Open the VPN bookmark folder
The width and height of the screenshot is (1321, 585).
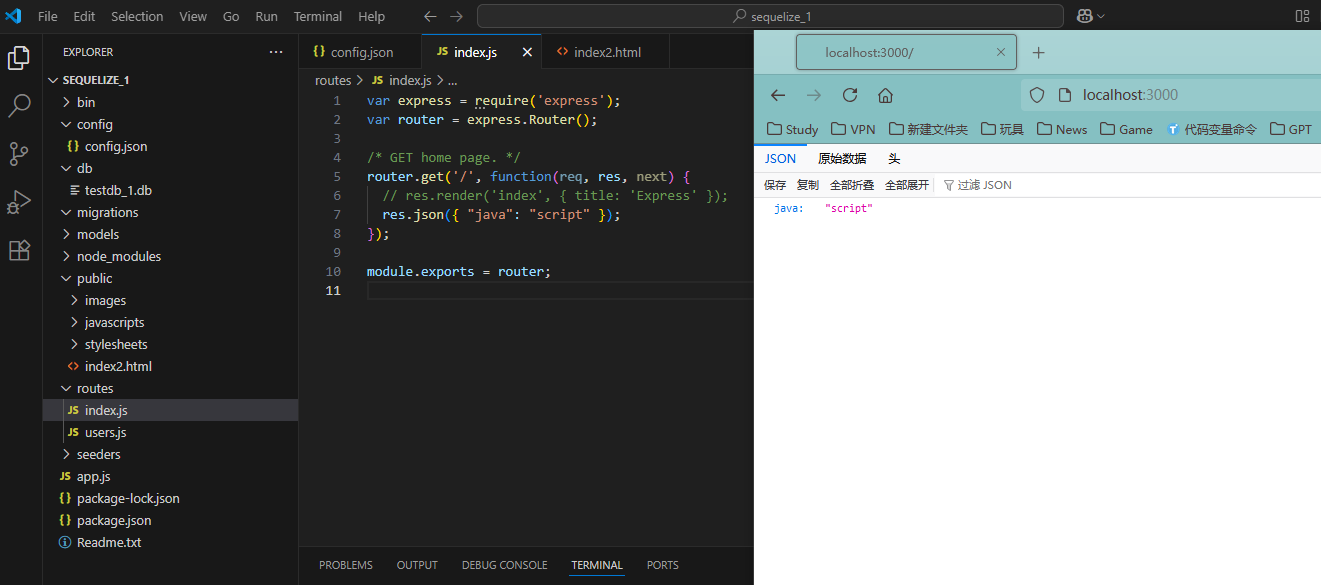tap(853, 129)
